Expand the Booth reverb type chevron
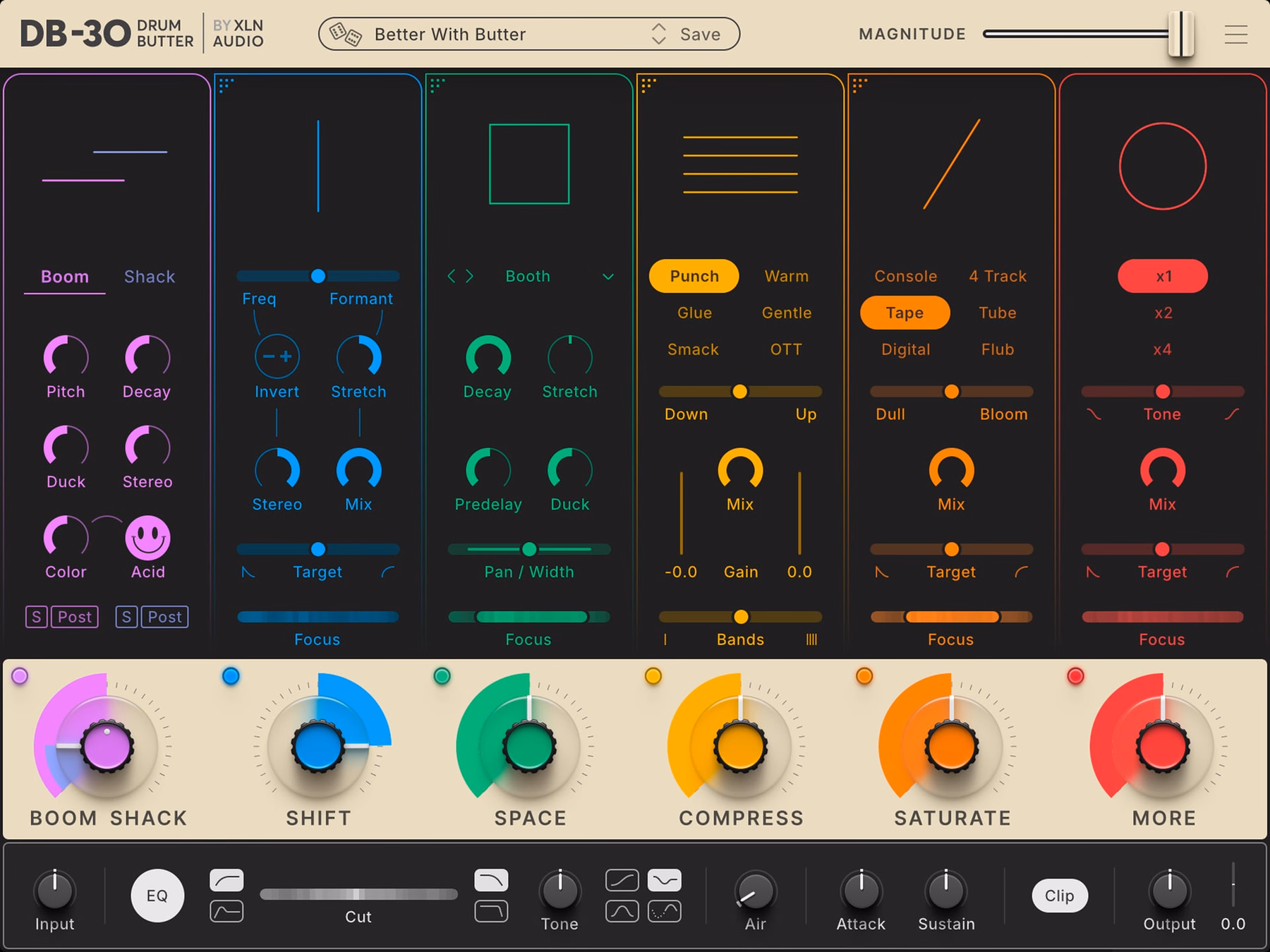 pos(608,277)
